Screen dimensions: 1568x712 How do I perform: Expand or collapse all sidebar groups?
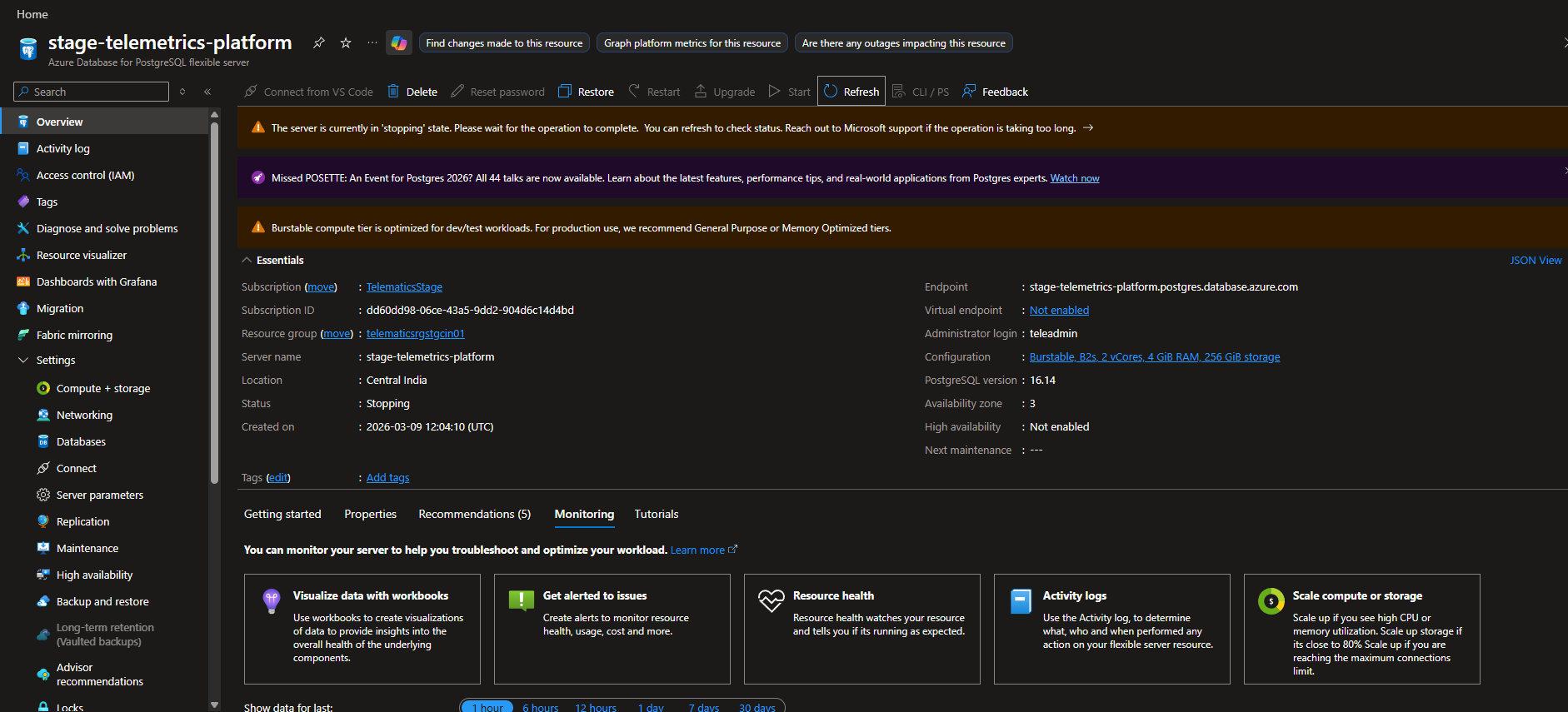(x=182, y=92)
